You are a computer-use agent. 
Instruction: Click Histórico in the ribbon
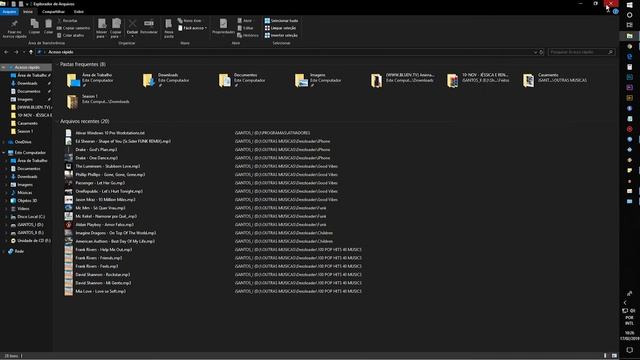(248, 35)
